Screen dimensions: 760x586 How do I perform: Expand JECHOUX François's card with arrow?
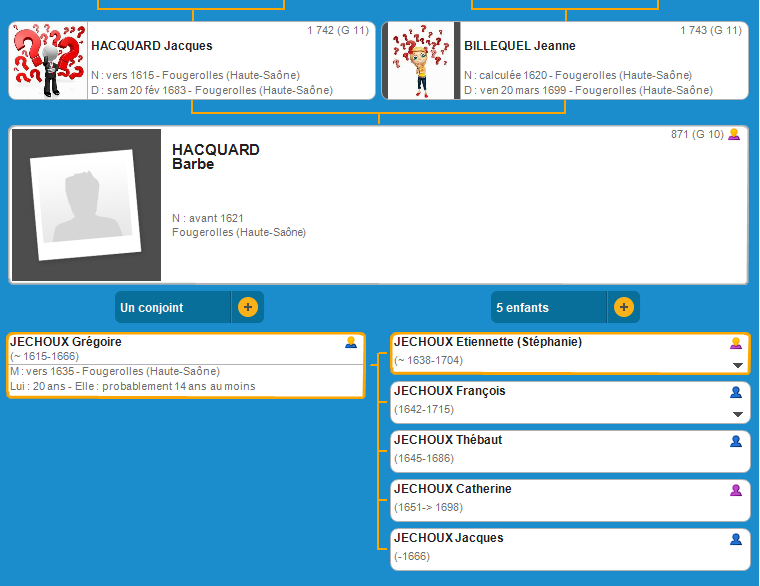coord(738,415)
